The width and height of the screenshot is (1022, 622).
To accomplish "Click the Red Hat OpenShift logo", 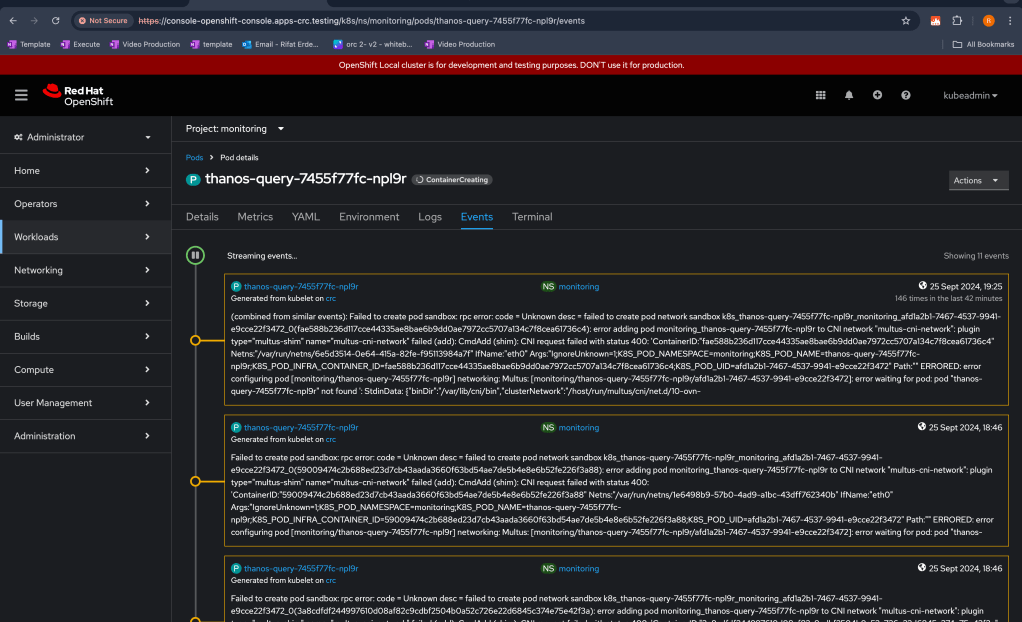I will pyautogui.click(x=78, y=95).
